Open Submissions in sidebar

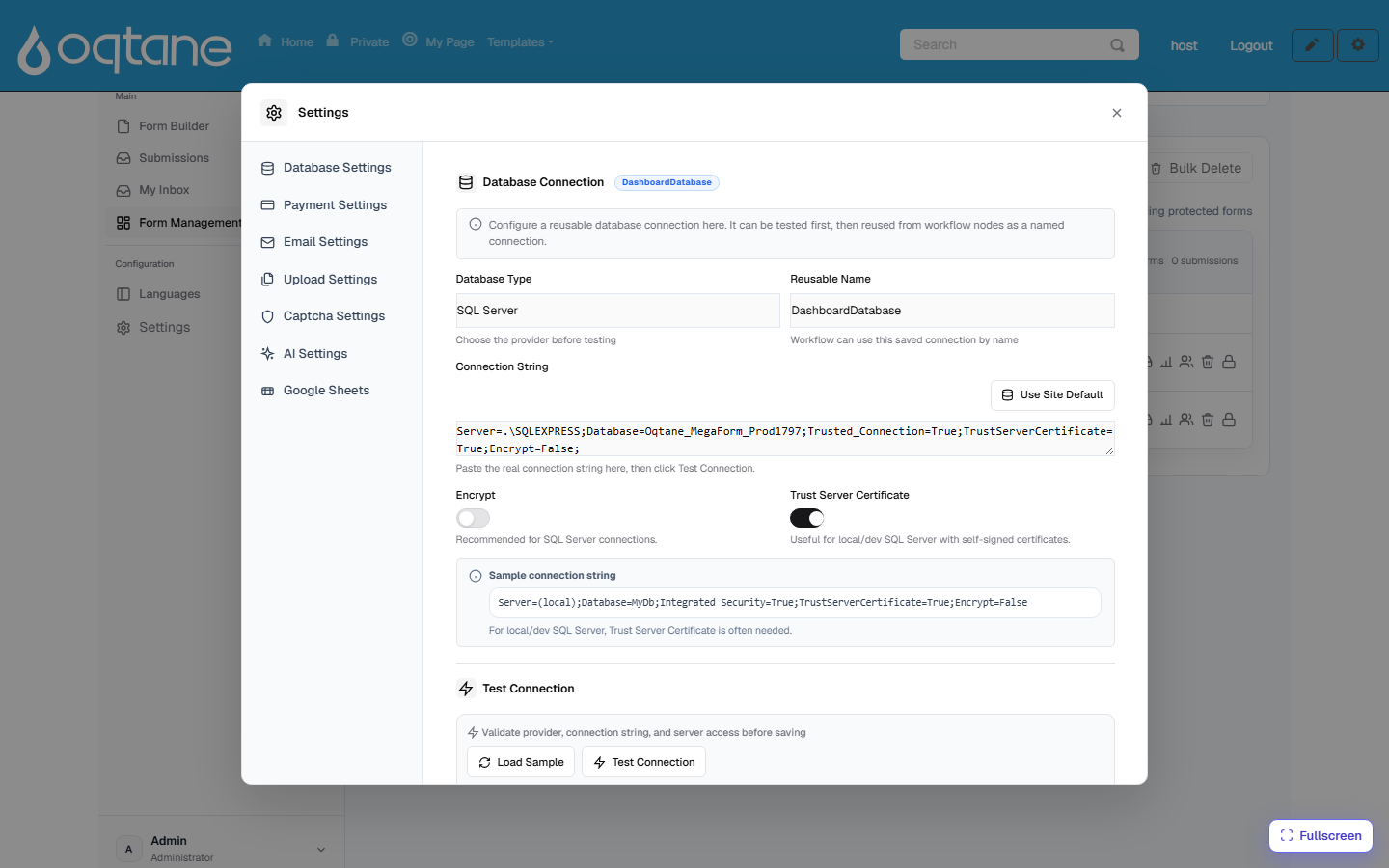[174, 158]
